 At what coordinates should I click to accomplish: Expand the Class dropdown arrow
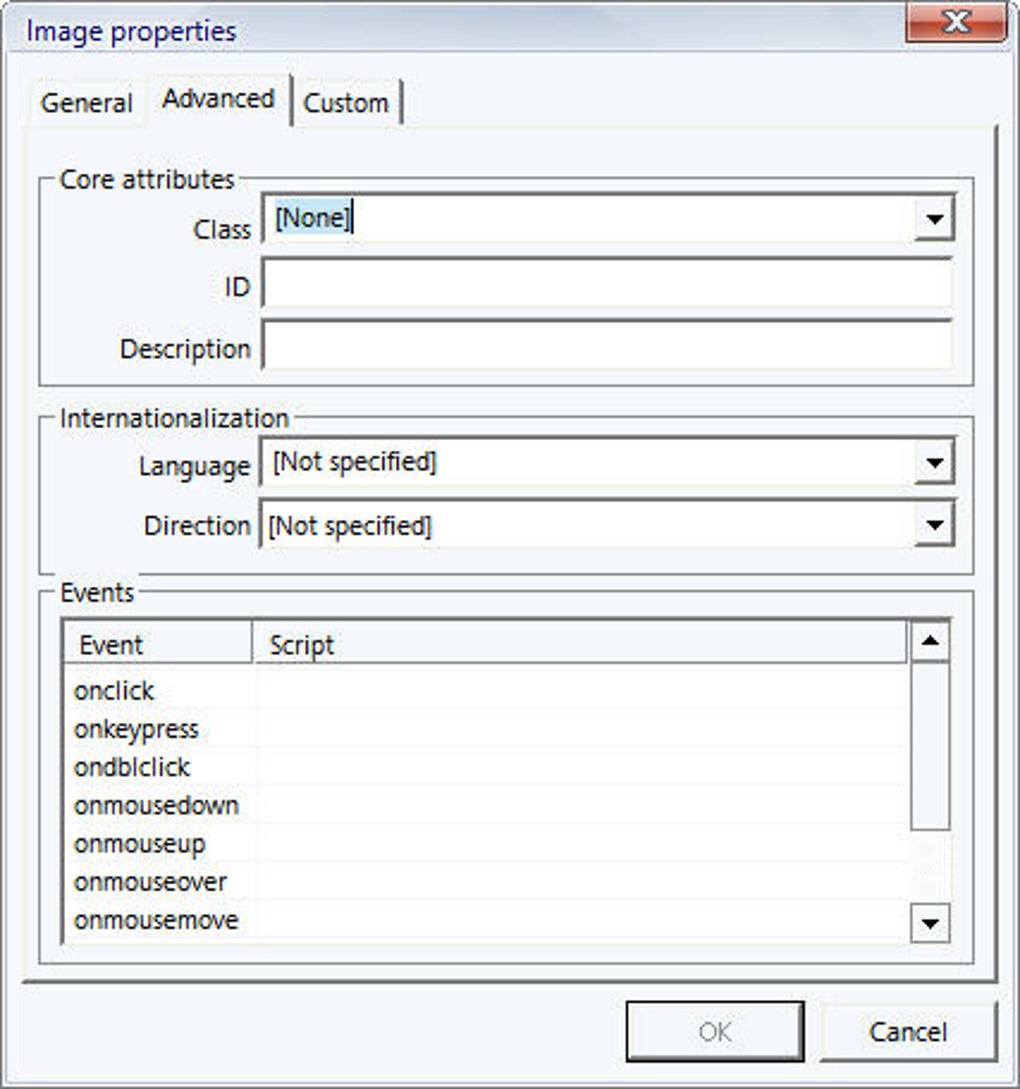point(934,219)
